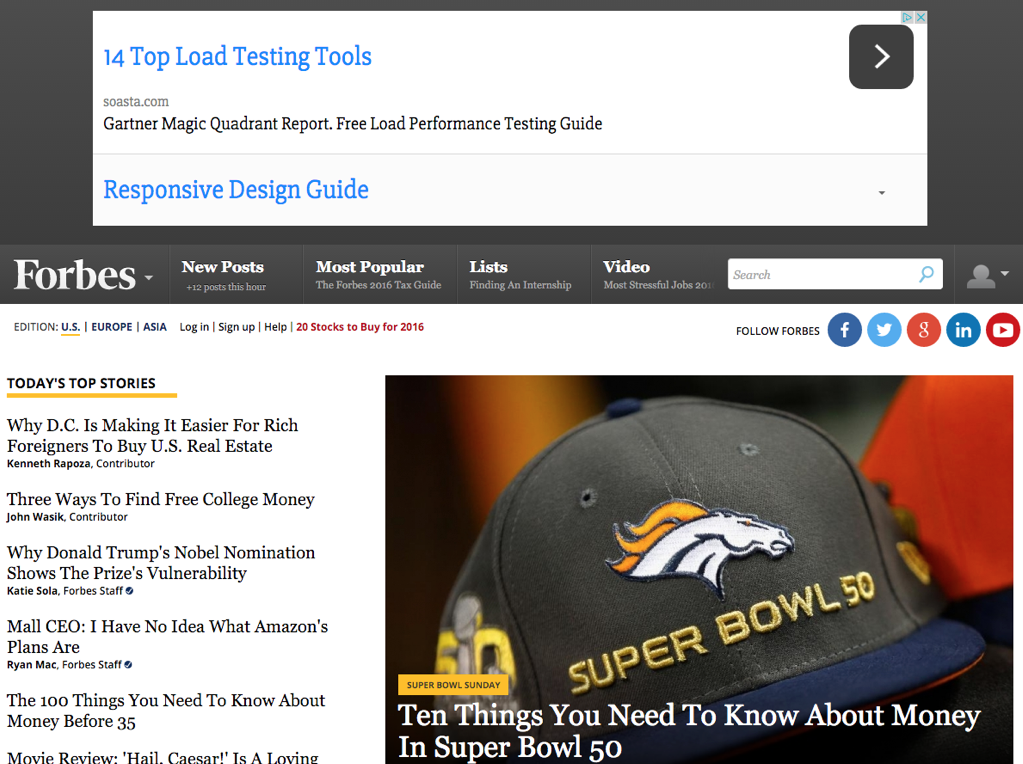The image size is (1023, 764).
Task: Open the New Posts menu
Action: point(222,267)
